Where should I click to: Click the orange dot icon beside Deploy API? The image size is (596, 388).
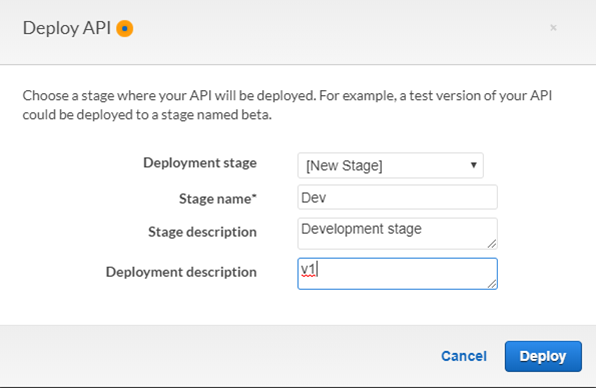coord(125,29)
